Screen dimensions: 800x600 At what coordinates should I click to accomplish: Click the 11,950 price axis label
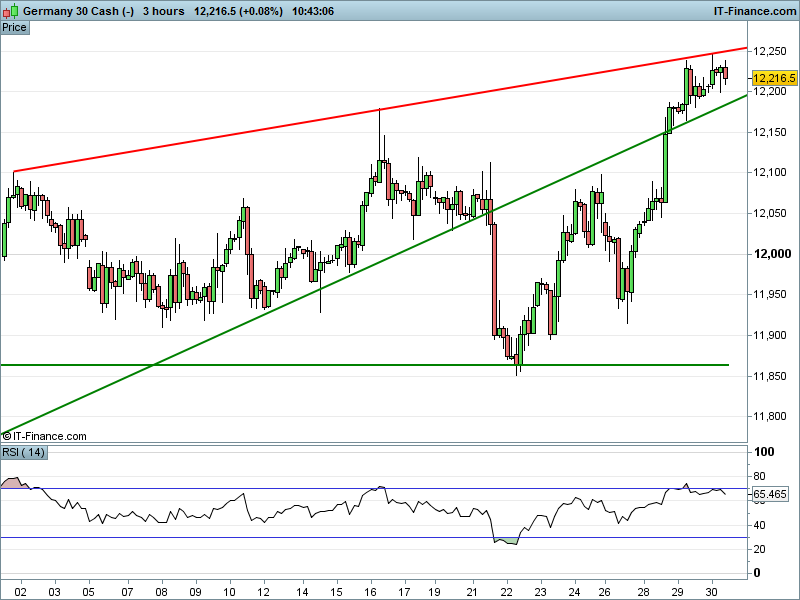coord(770,294)
